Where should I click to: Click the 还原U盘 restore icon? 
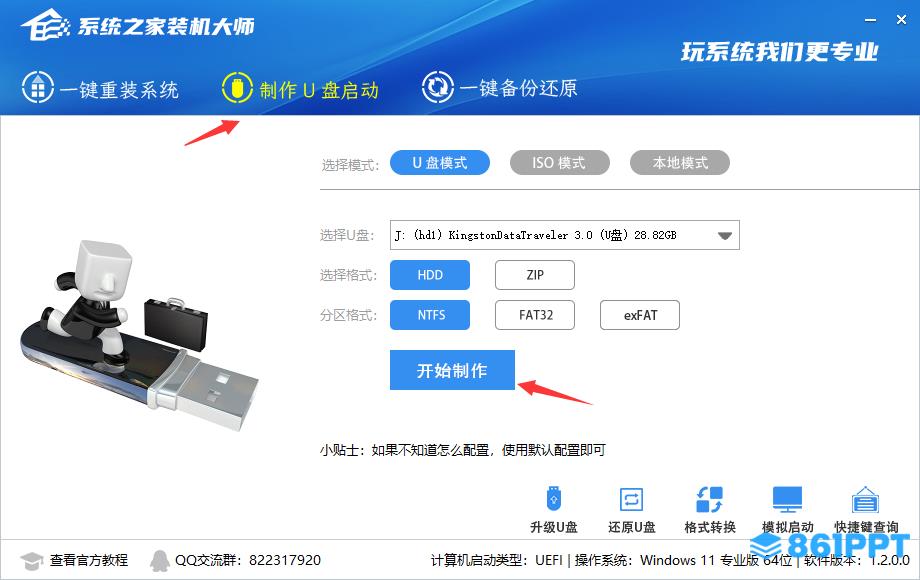point(631,500)
